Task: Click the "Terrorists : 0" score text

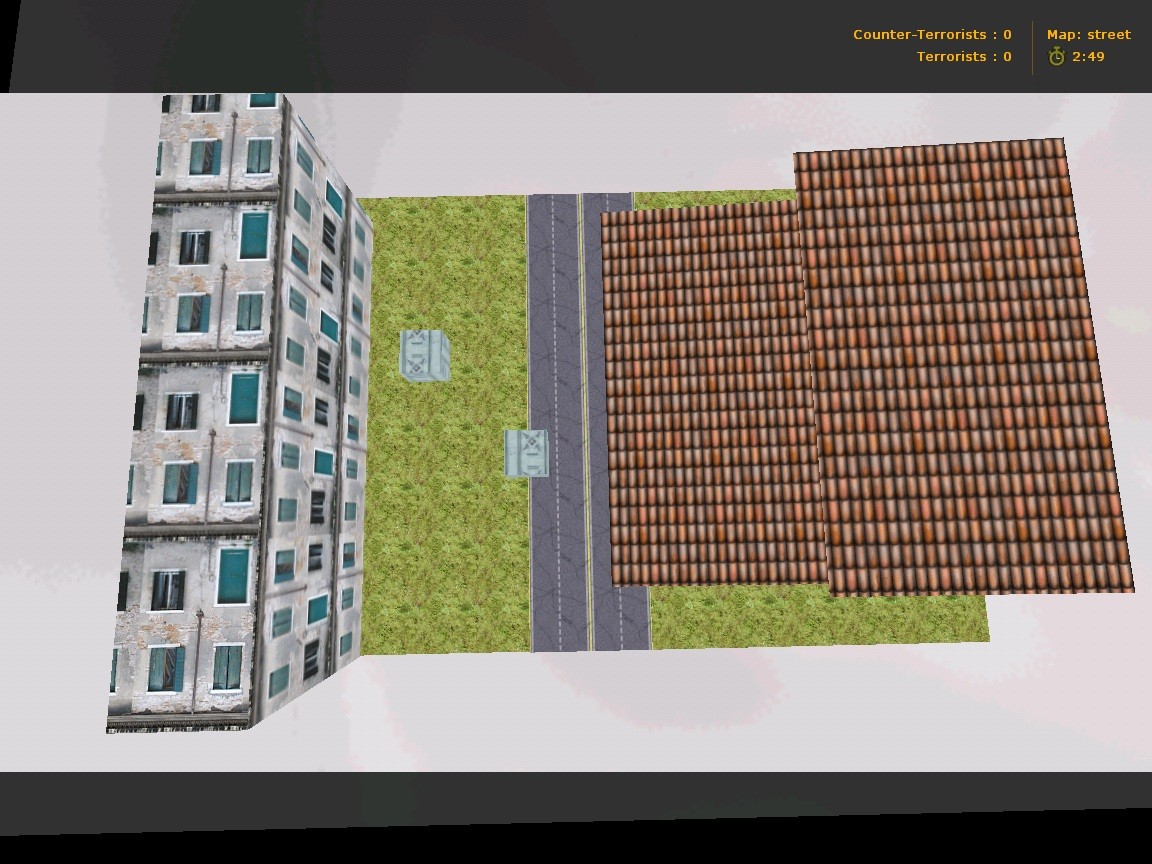Action: pyautogui.click(x=963, y=57)
